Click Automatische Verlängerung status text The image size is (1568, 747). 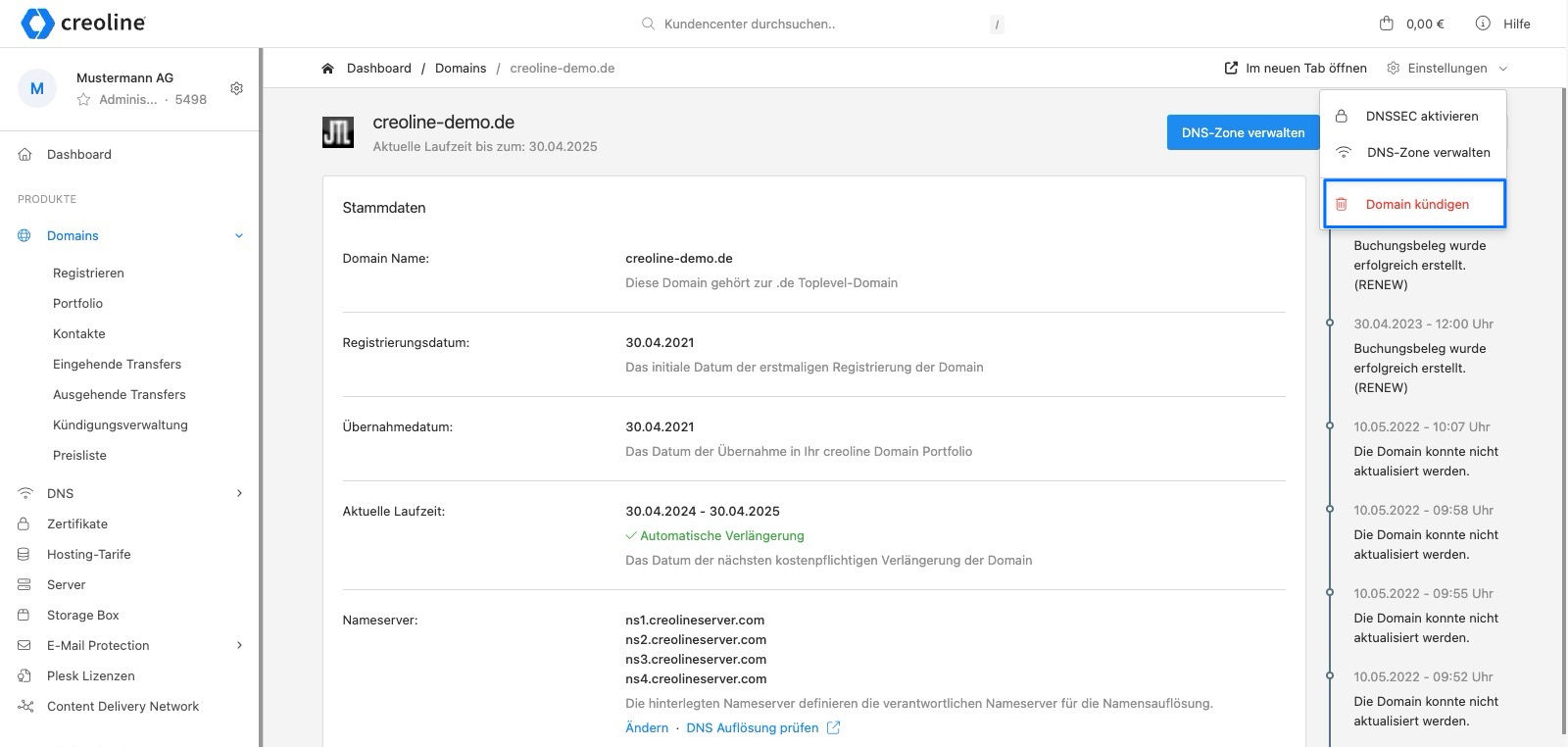[x=721, y=535]
